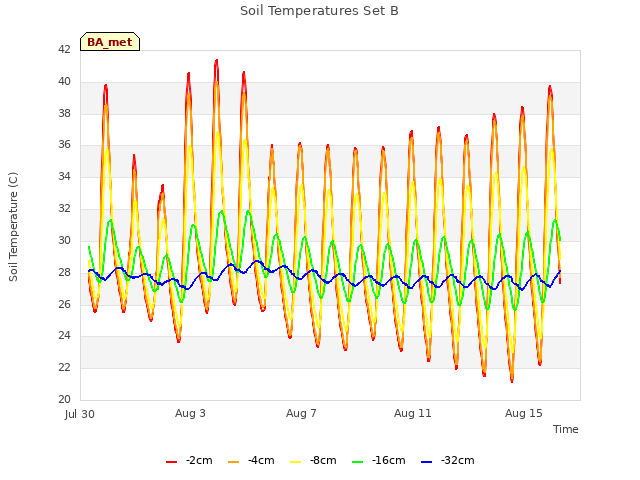Screen dimensions: 640x480
Task: Toggle the -32cm series in legend
Action: [447, 461]
